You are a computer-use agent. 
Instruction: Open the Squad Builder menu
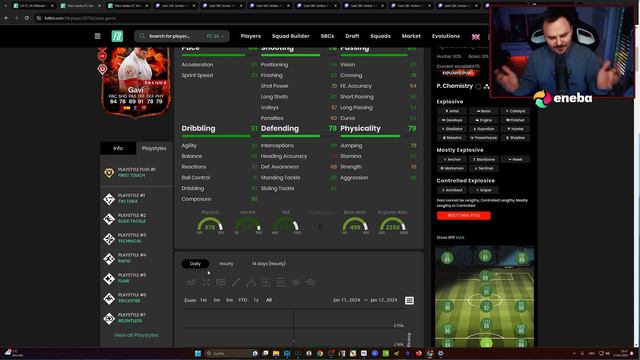291,36
